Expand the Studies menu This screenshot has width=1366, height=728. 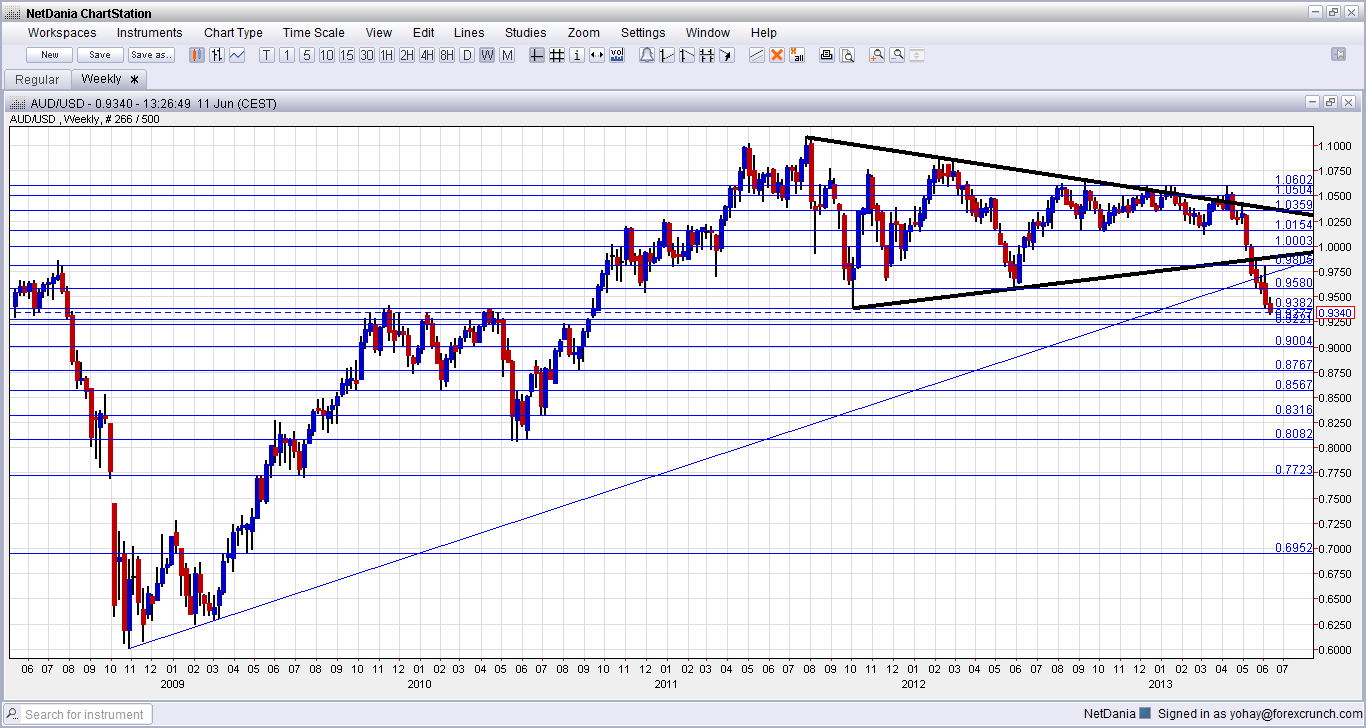click(x=525, y=33)
